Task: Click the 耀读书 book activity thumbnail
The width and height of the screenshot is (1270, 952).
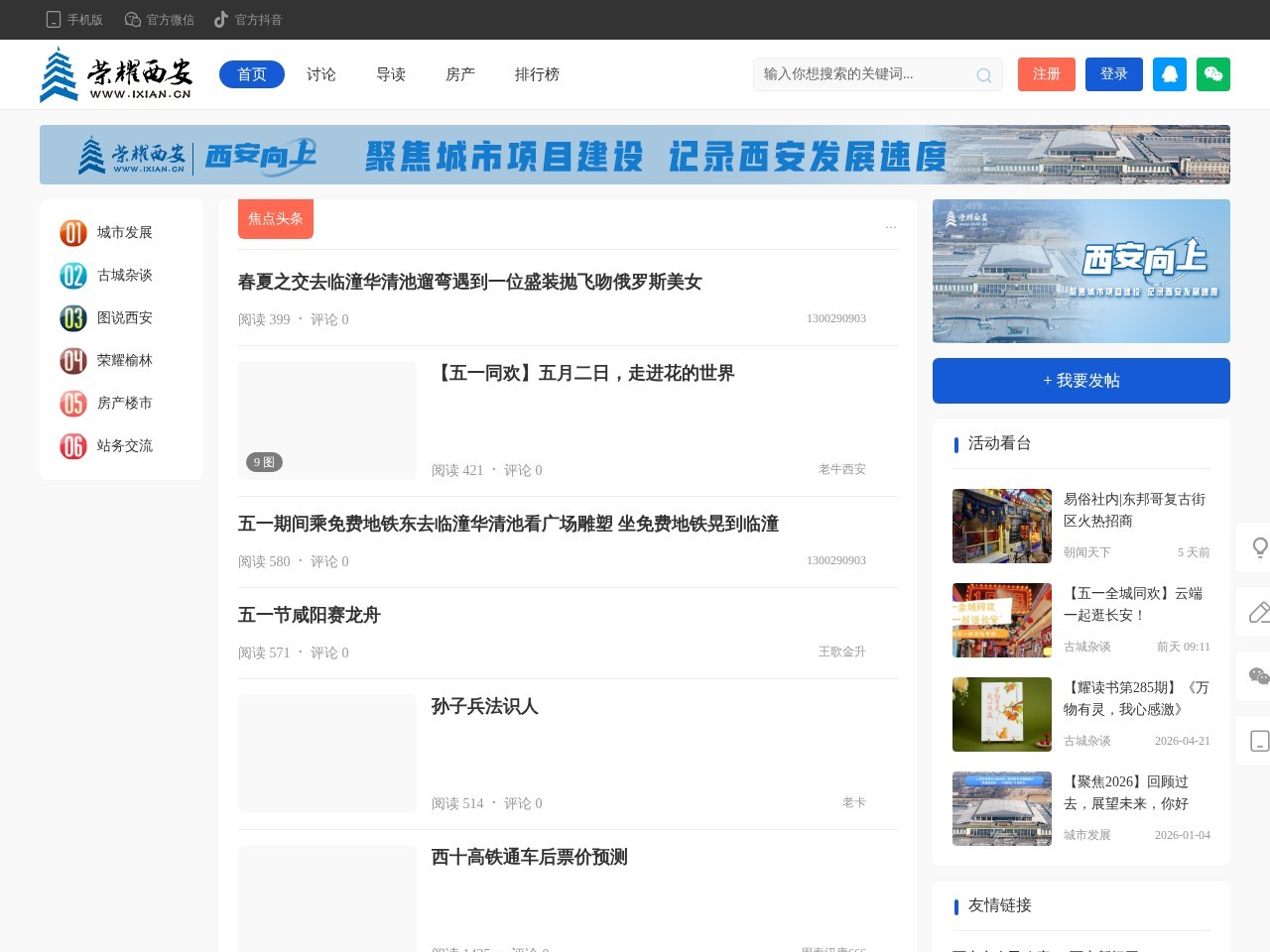Action: (1002, 715)
